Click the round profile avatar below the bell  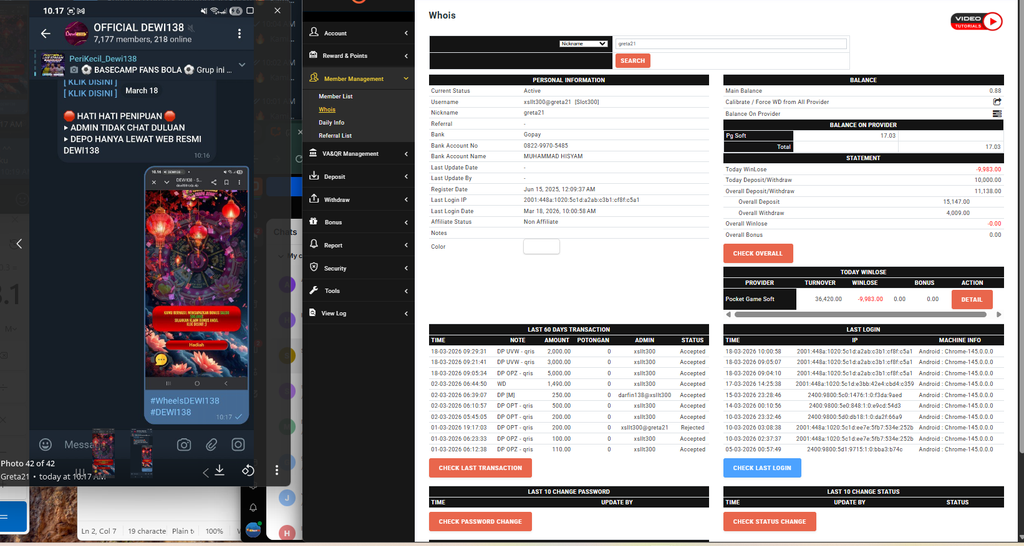(253, 530)
